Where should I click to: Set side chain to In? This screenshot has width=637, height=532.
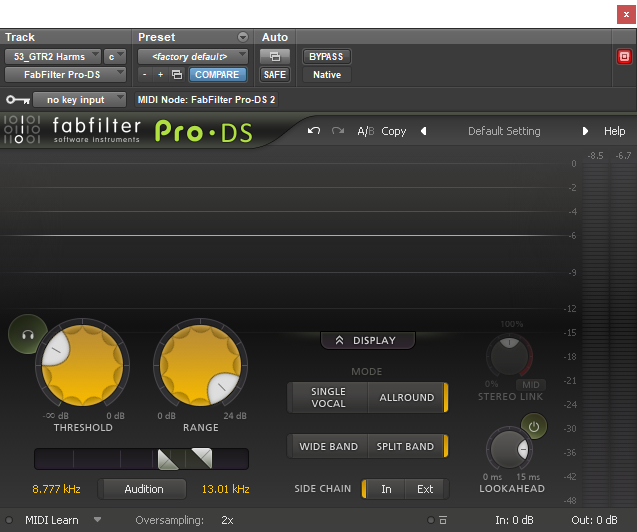coord(386,489)
